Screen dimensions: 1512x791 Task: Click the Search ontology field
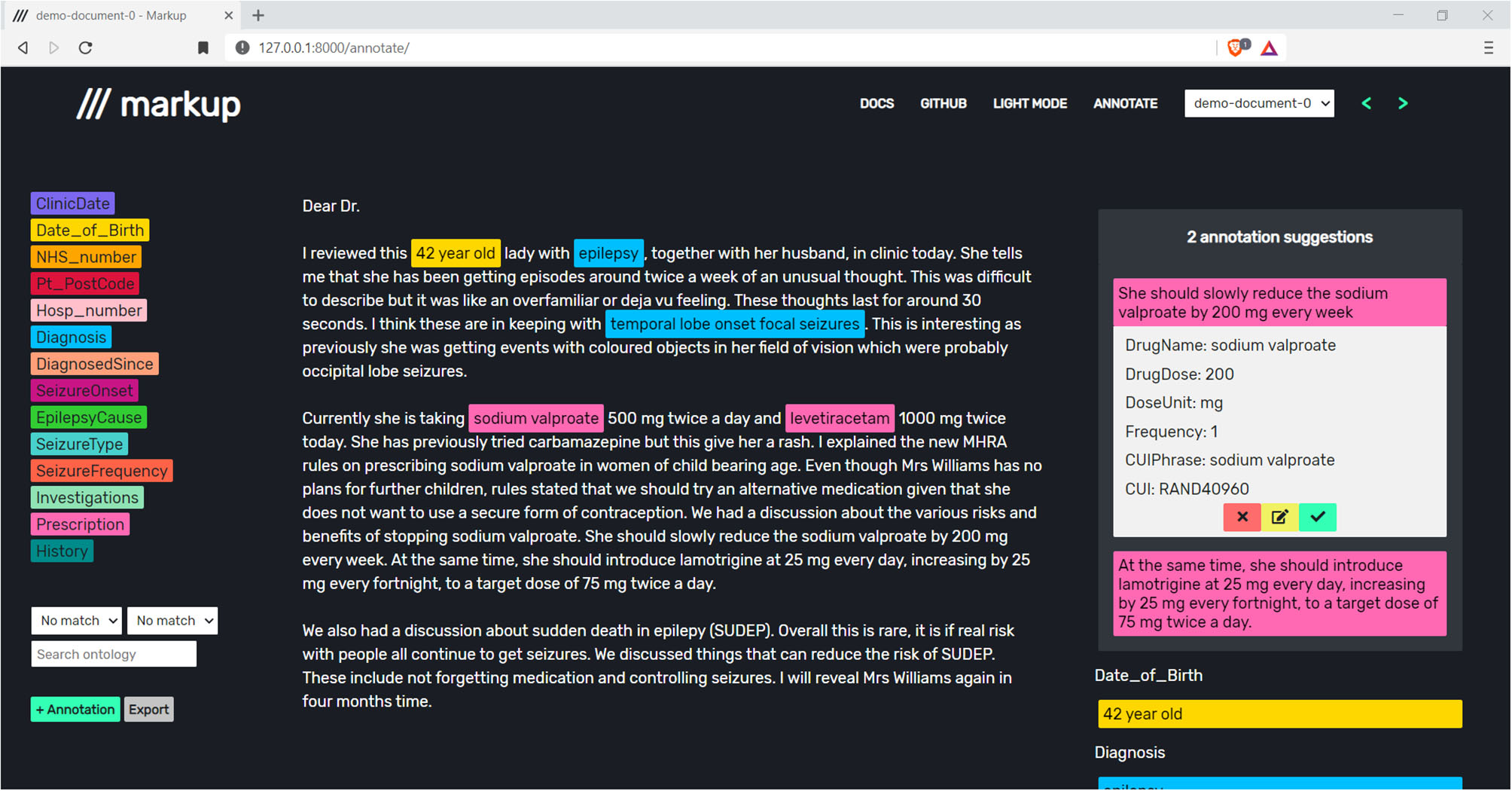click(x=114, y=654)
